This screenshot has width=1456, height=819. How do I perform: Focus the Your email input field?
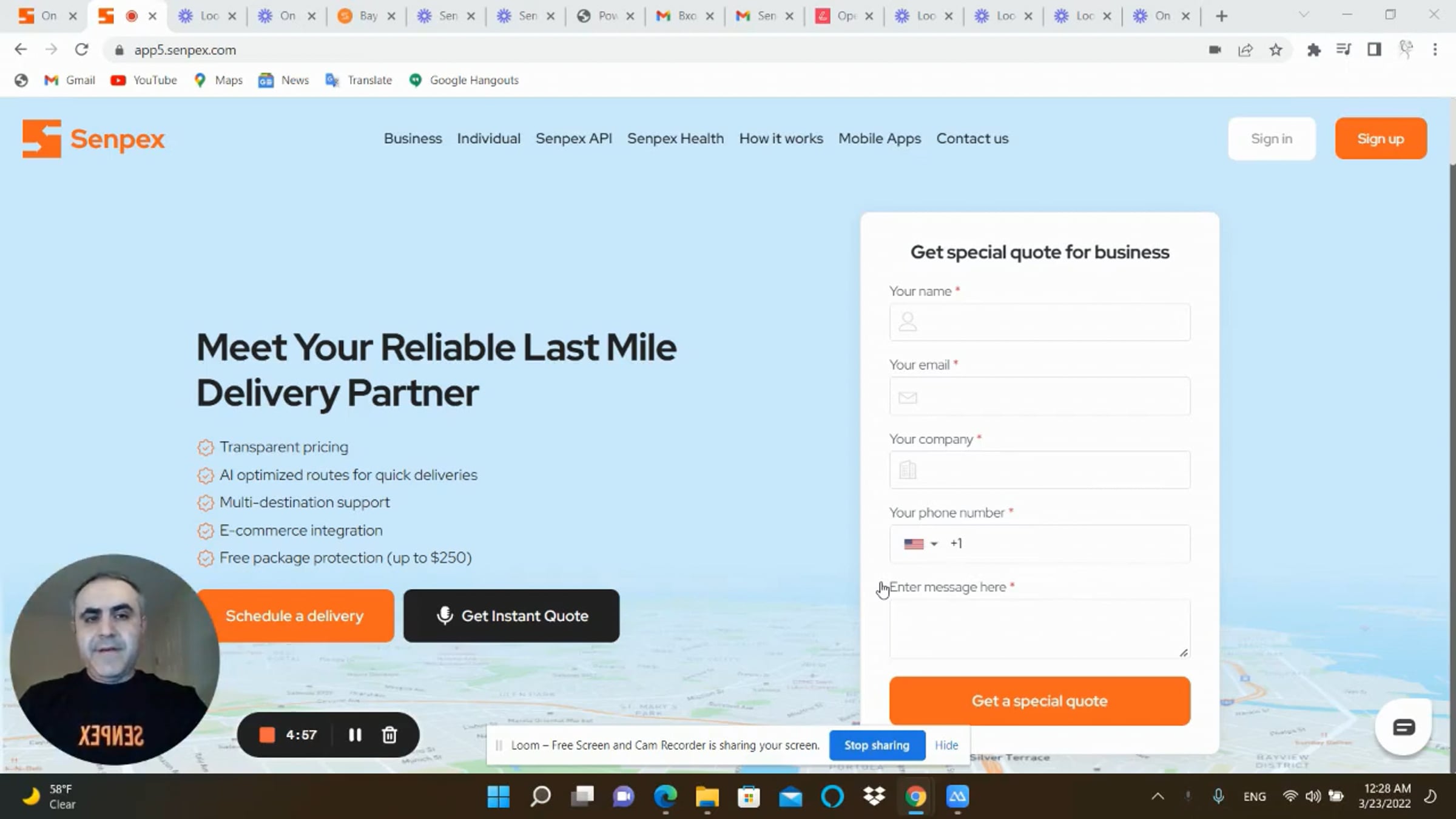[x=1039, y=396]
